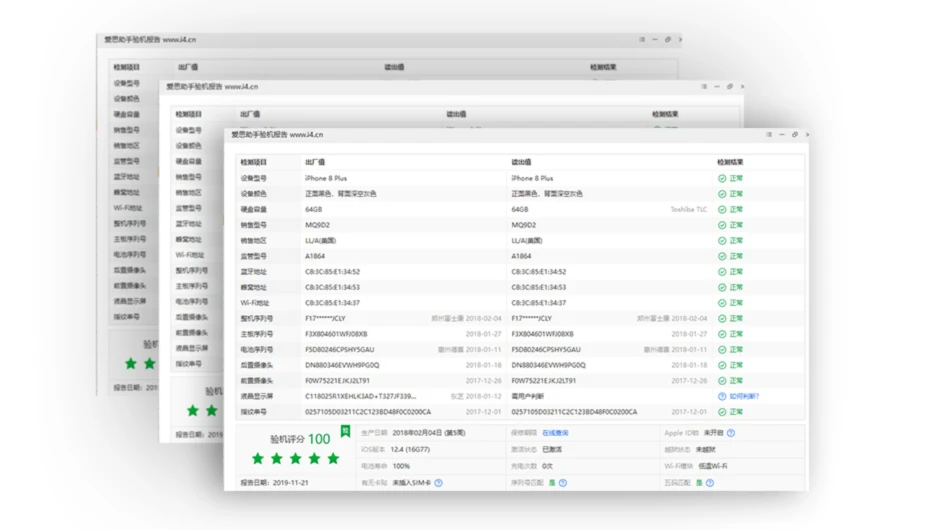
Task: Click report date 2019-11-21
Action: click(291, 483)
